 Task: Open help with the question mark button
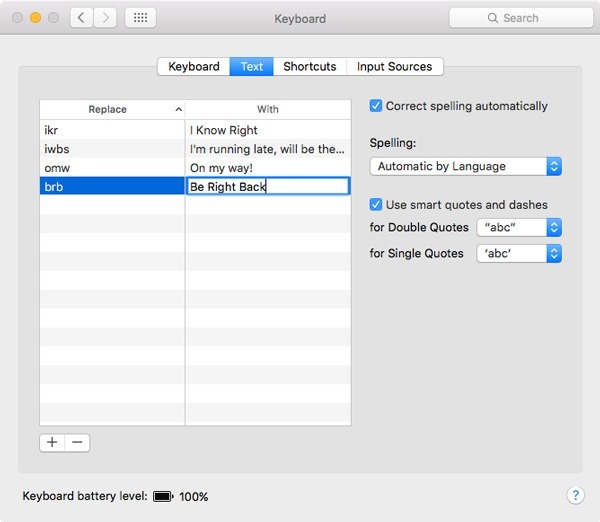pyautogui.click(x=575, y=495)
